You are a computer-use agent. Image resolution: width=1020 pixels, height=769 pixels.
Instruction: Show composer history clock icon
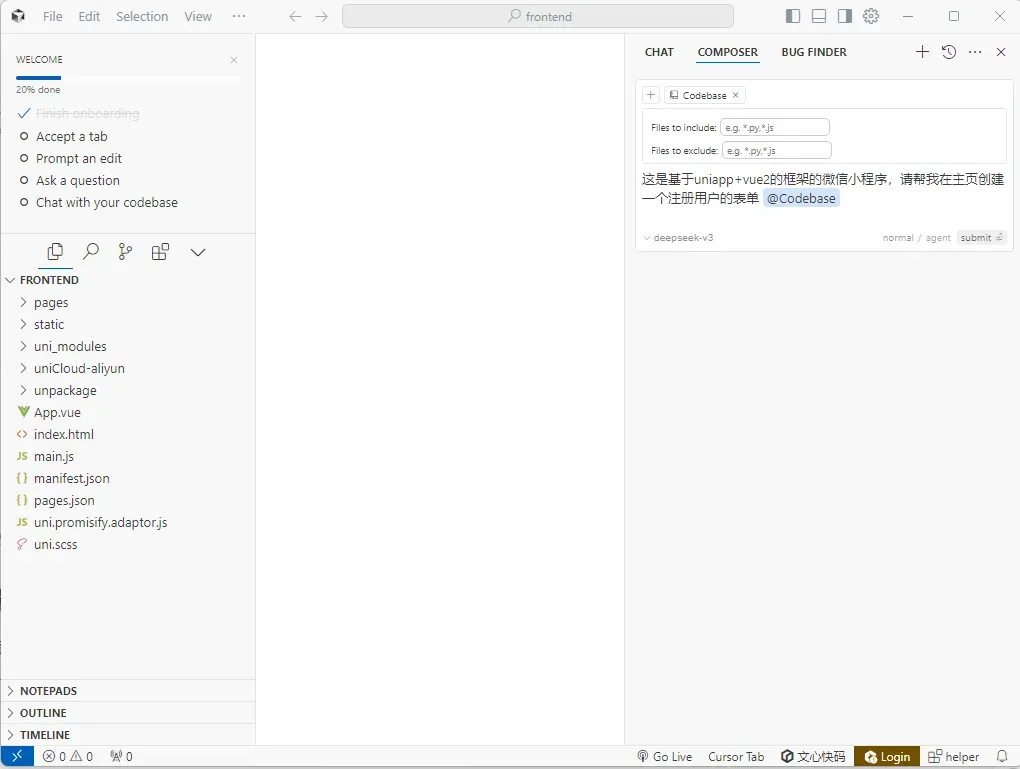click(949, 52)
